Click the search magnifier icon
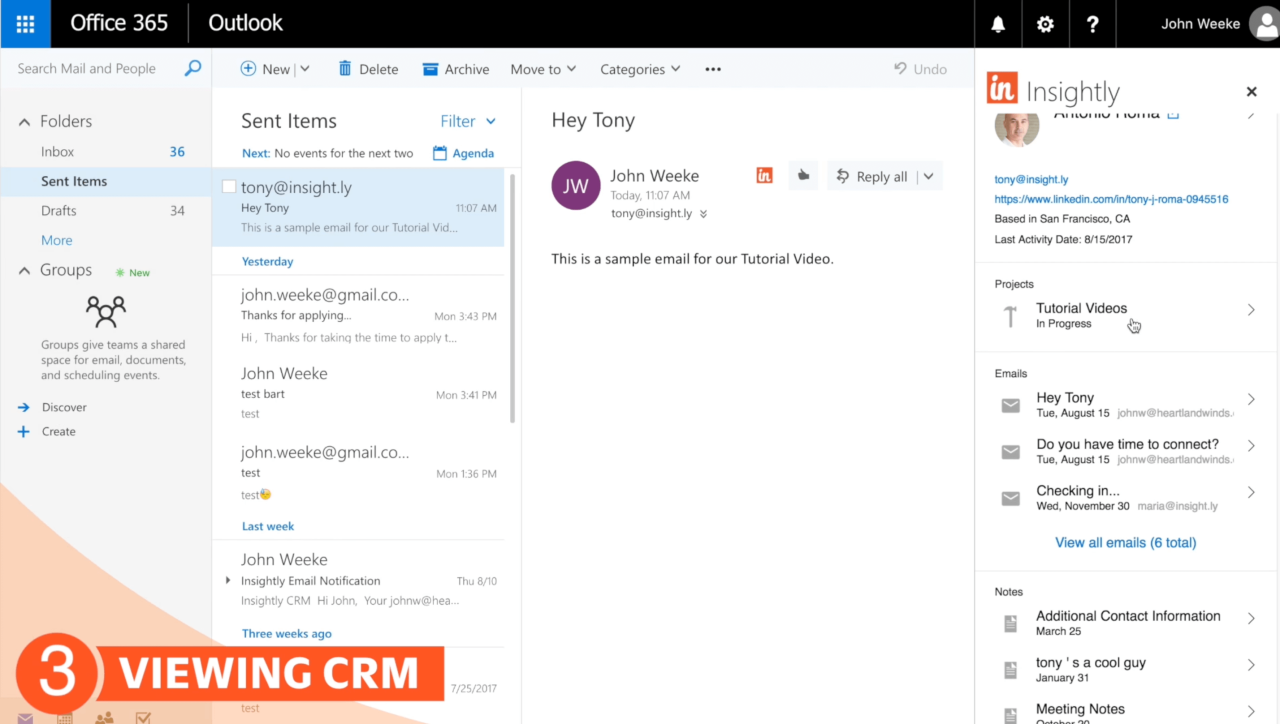 [x=193, y=68]
